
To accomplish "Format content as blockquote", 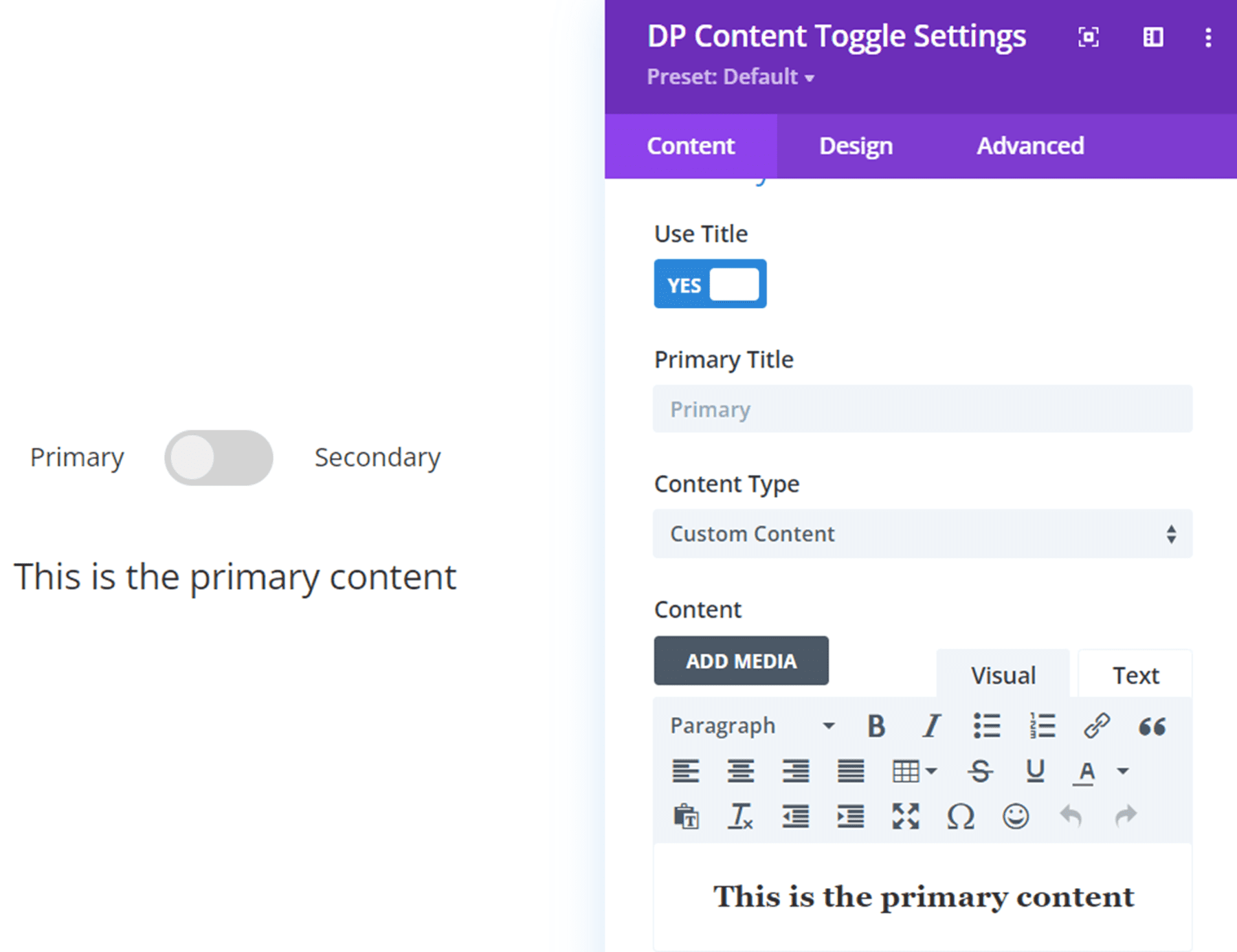I will [1152, 725].
